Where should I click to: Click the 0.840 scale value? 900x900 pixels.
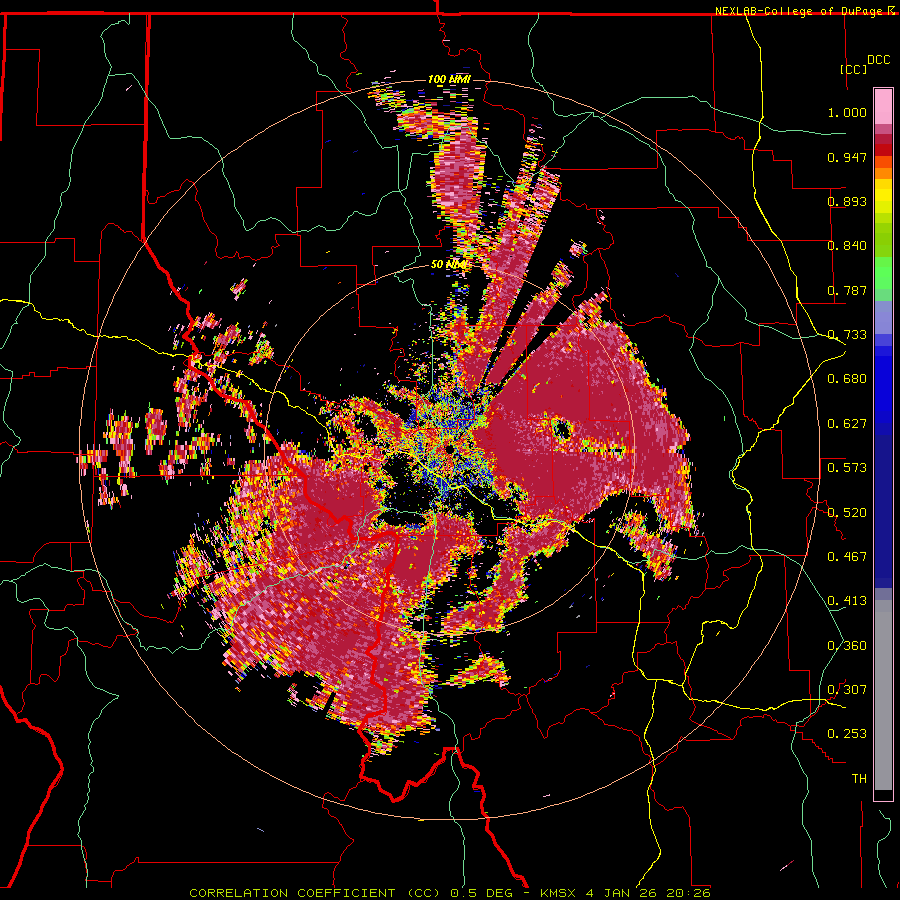tap(847, 246)
